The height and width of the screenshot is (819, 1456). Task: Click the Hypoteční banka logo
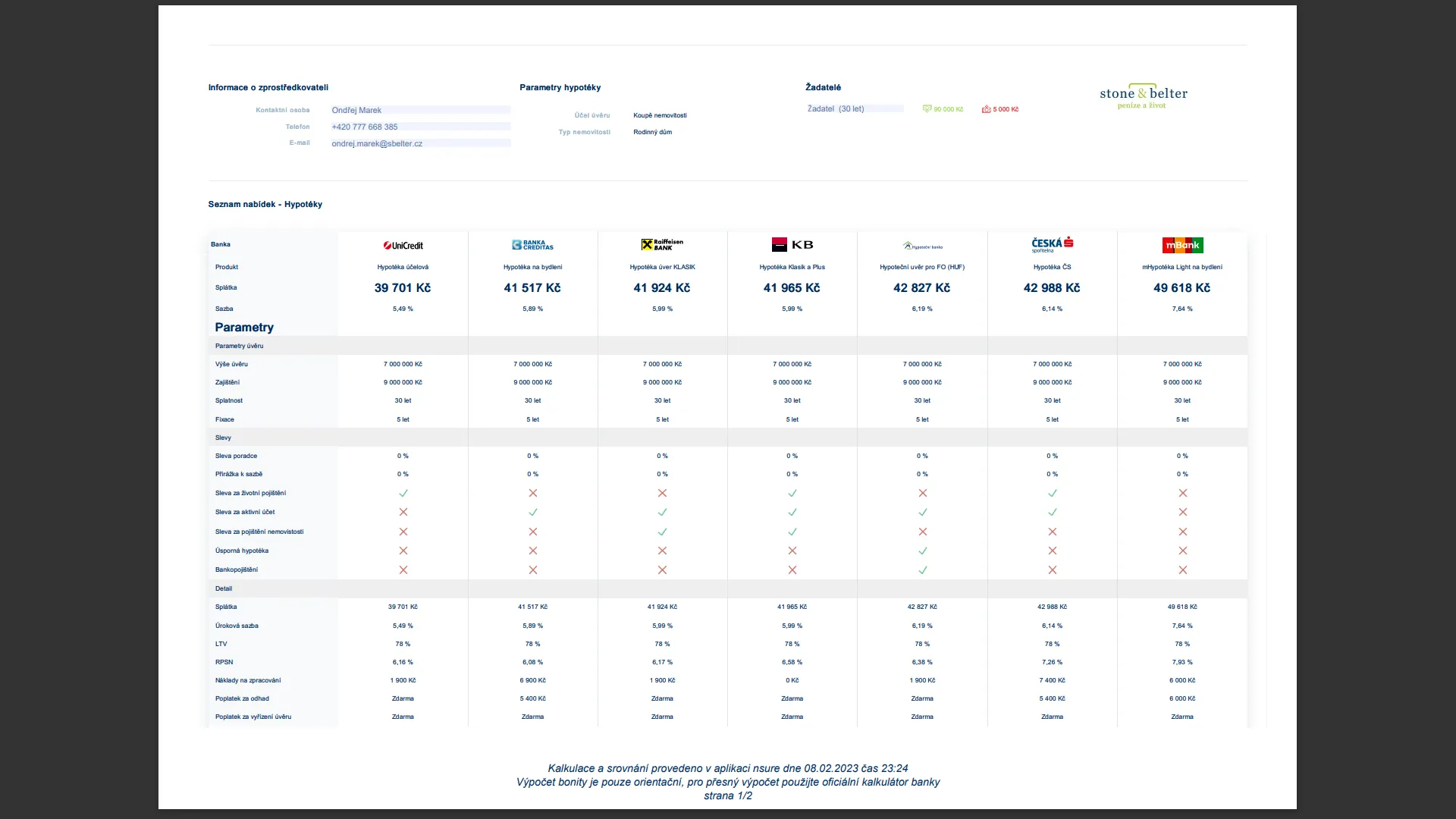[922, 246]
